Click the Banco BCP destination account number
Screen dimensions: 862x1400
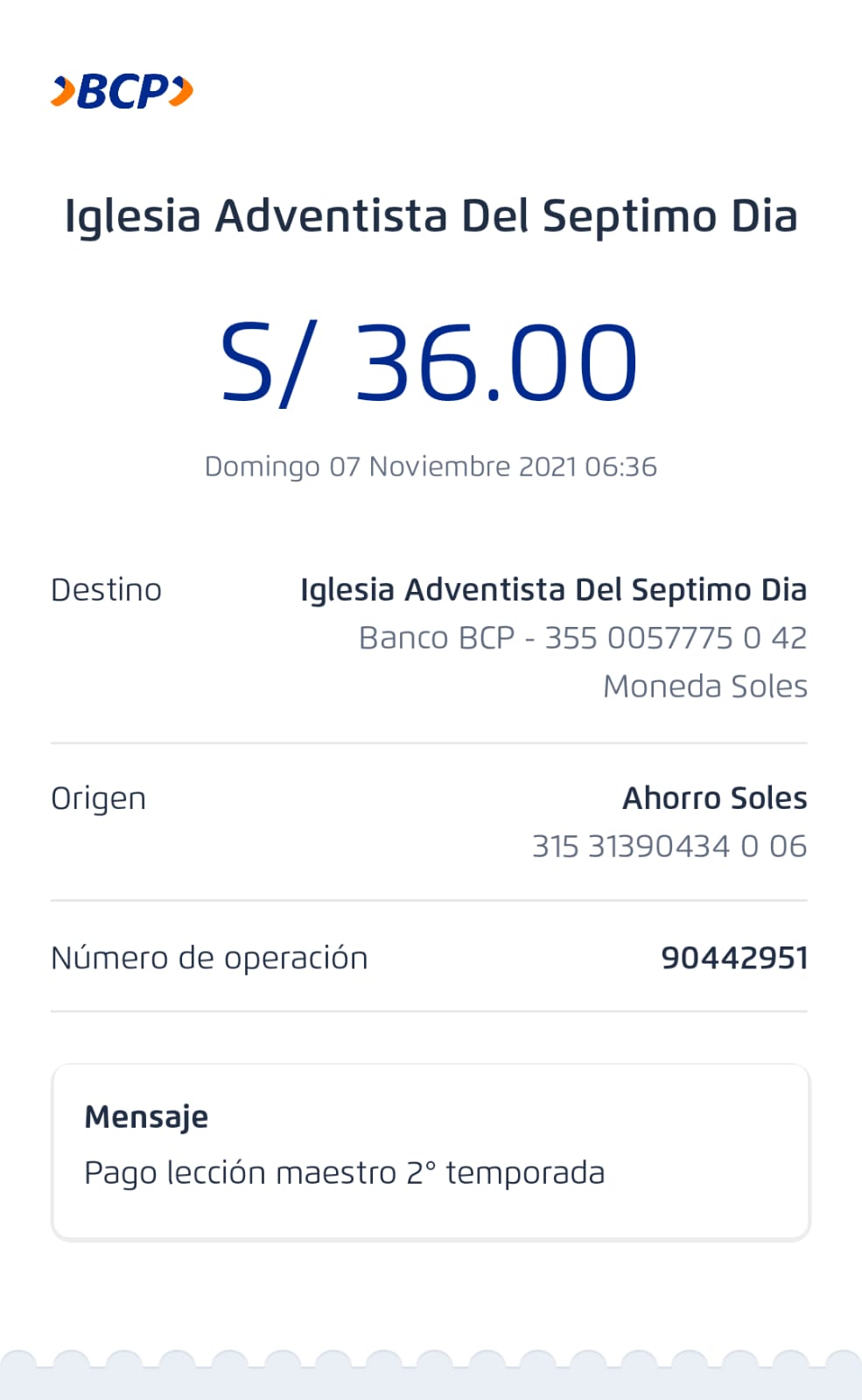tap(583, 638)
